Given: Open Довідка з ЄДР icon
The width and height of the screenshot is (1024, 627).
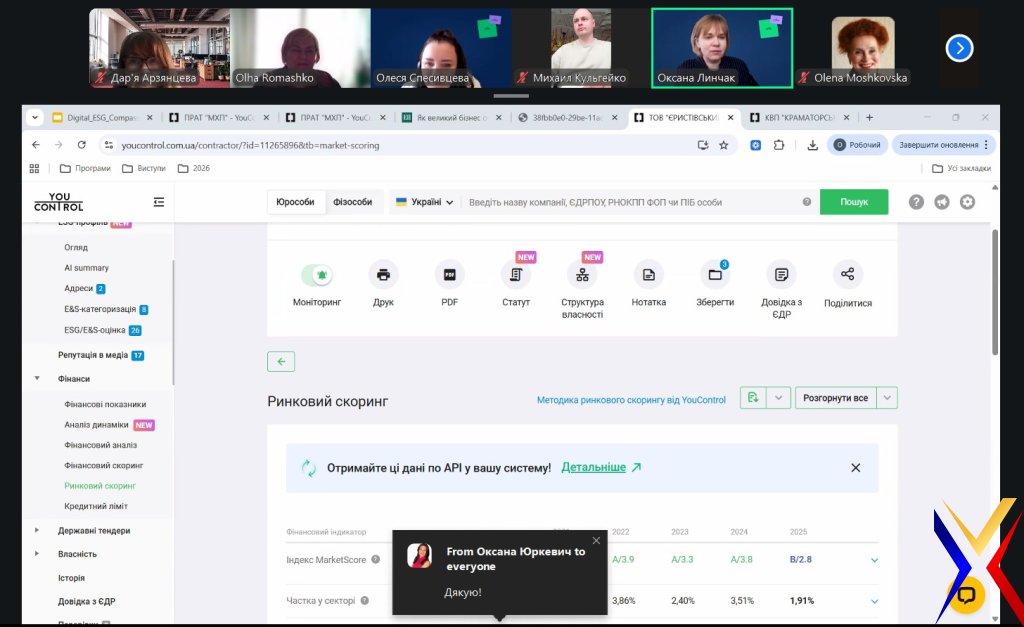Looking at the screenshot, I should [x=781, y=275].
